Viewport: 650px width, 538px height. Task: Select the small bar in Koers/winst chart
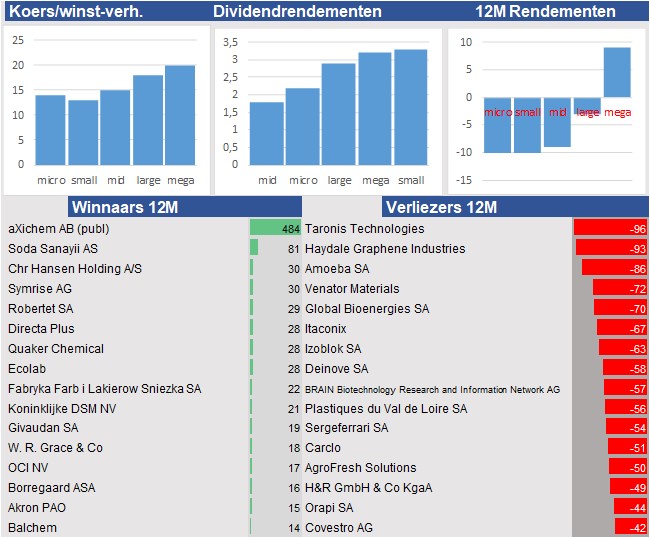[x=83, y=132]
